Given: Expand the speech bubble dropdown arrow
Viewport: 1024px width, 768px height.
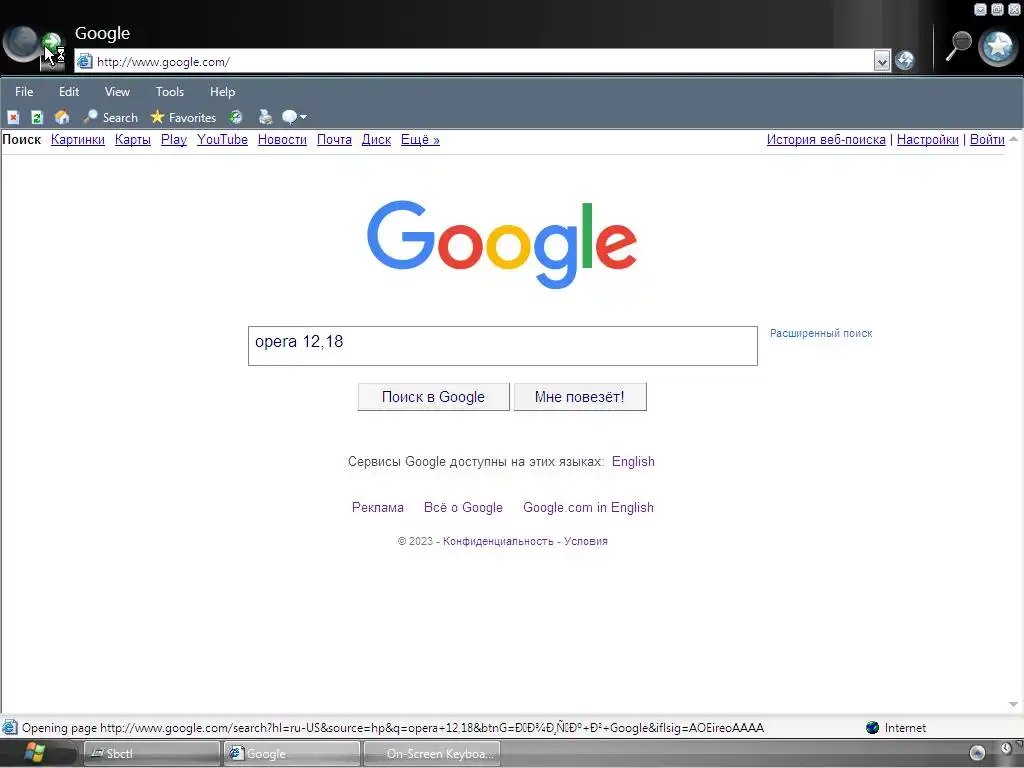Looking at the screenshot, I should click(304, 118).
